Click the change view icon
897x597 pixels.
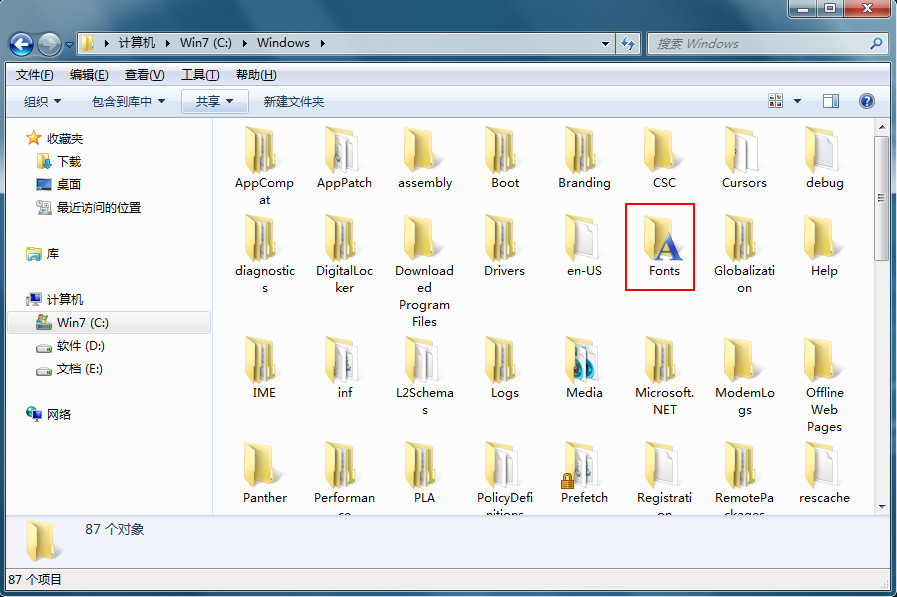point(775,101)
